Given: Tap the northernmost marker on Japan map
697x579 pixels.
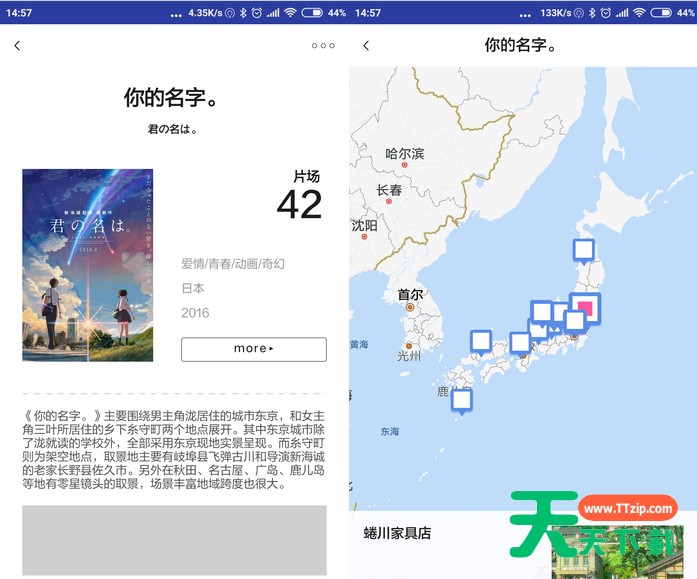Looking at the screenshot, I should (583, 251).
